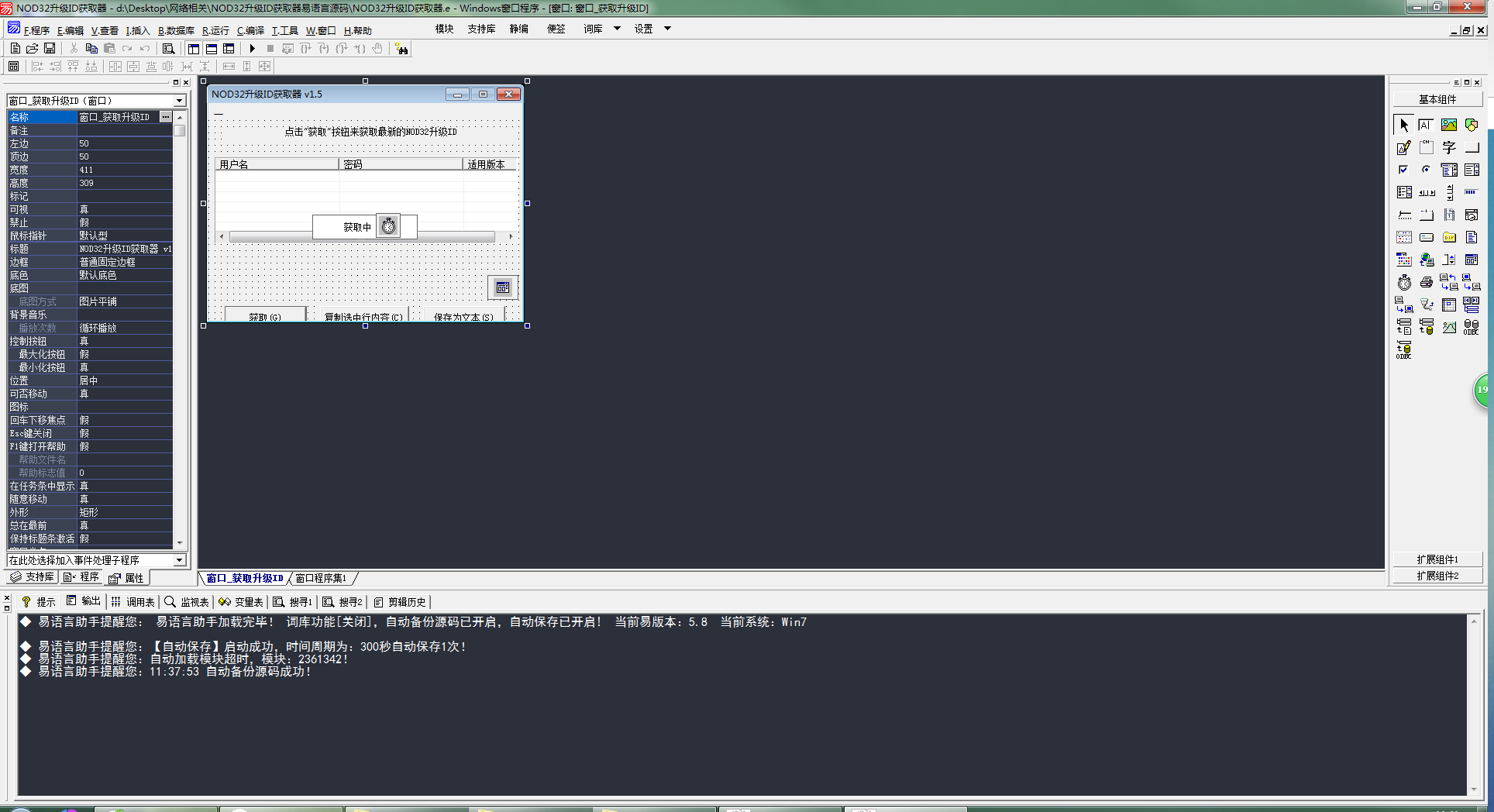The width and height of the screenshot is (1494, 812).
Task: Click the ellipsis button on 名称 property
Action: 165,117
